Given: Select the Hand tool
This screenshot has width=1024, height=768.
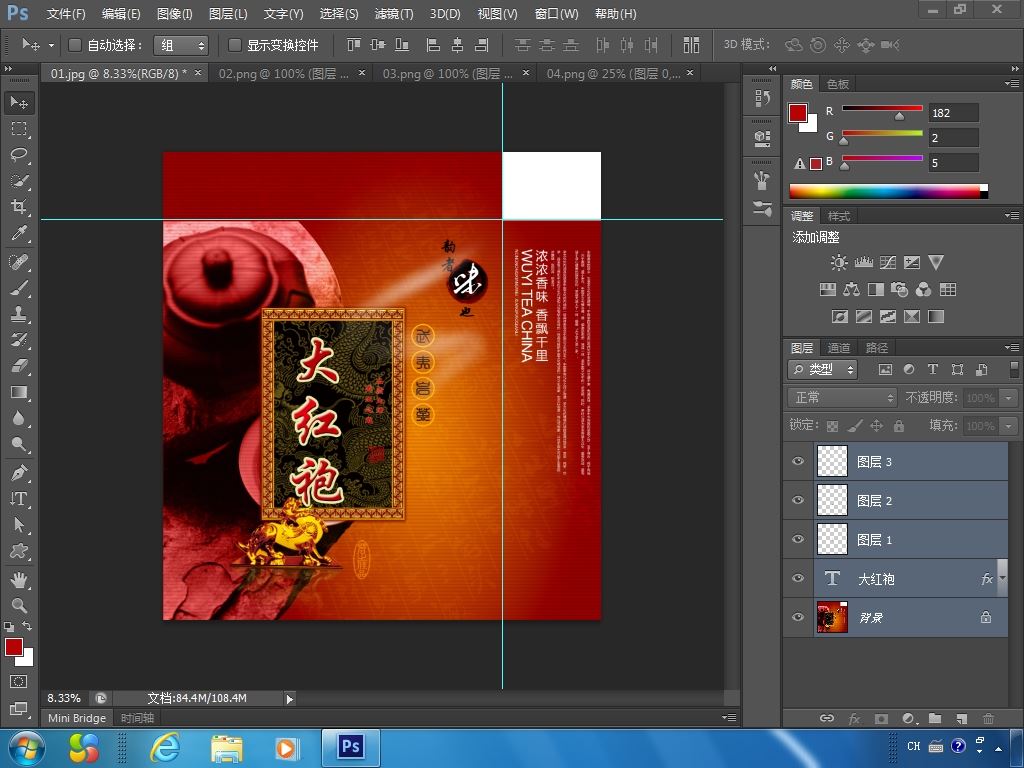Looking at the screenshot, I should pos(19,579).
